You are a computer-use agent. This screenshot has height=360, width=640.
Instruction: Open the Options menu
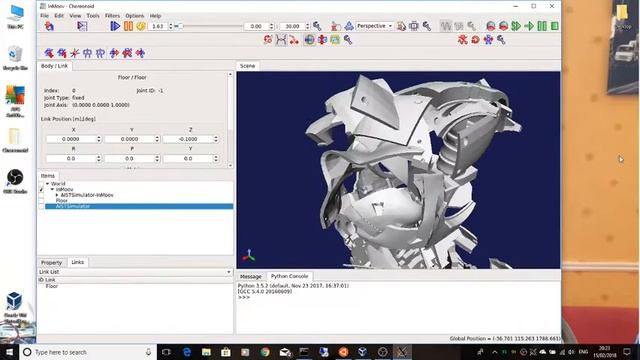[135, 16]
